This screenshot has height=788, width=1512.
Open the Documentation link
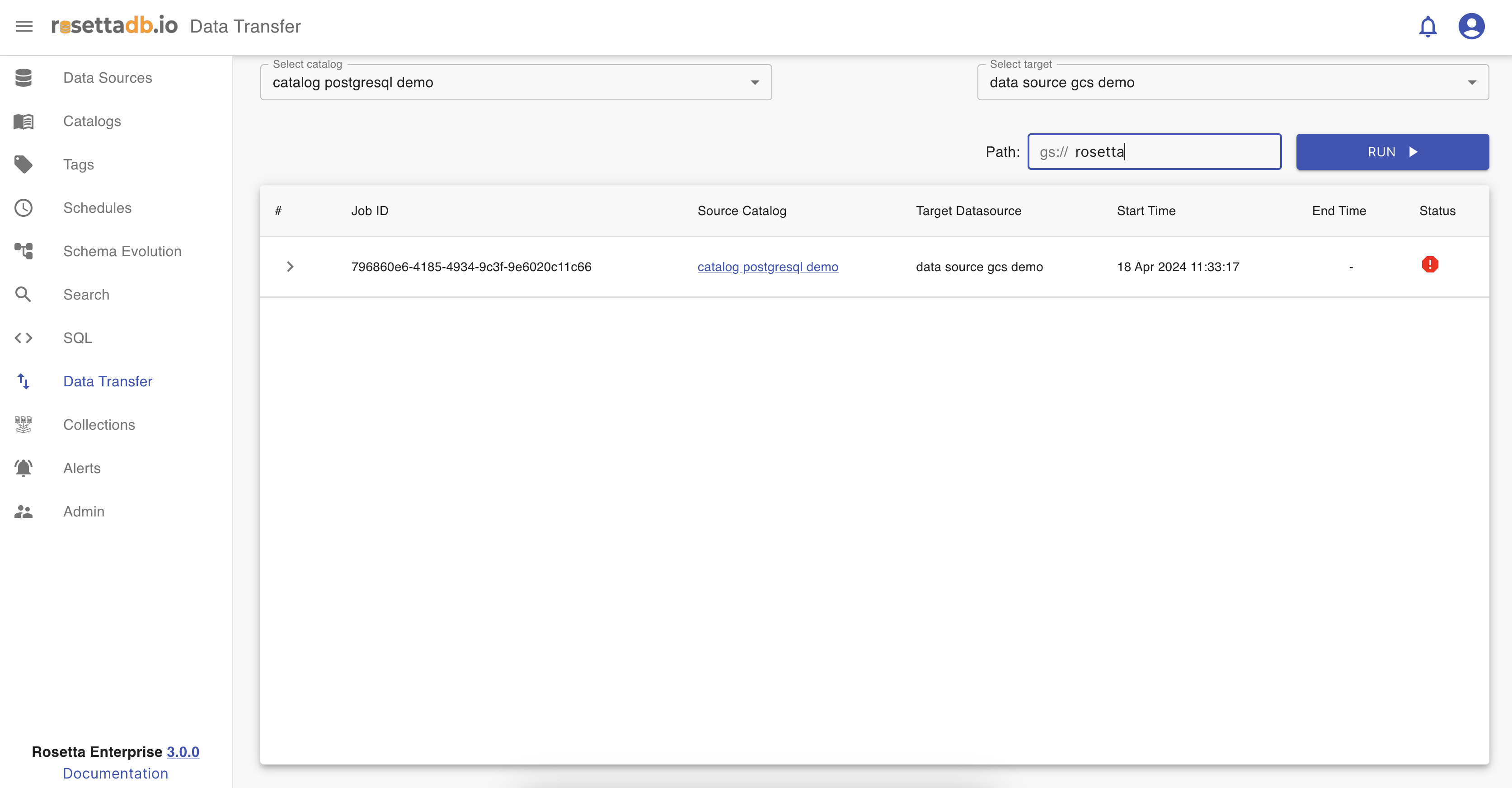pyautogui.click(x=116, y=774)
